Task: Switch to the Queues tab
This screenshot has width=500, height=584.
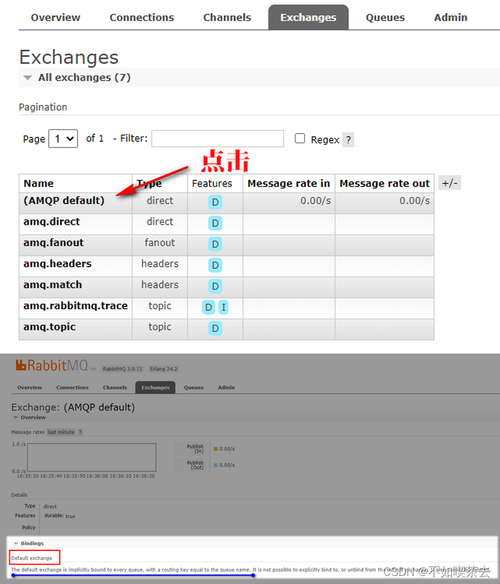Action: [x=385, y=18]
